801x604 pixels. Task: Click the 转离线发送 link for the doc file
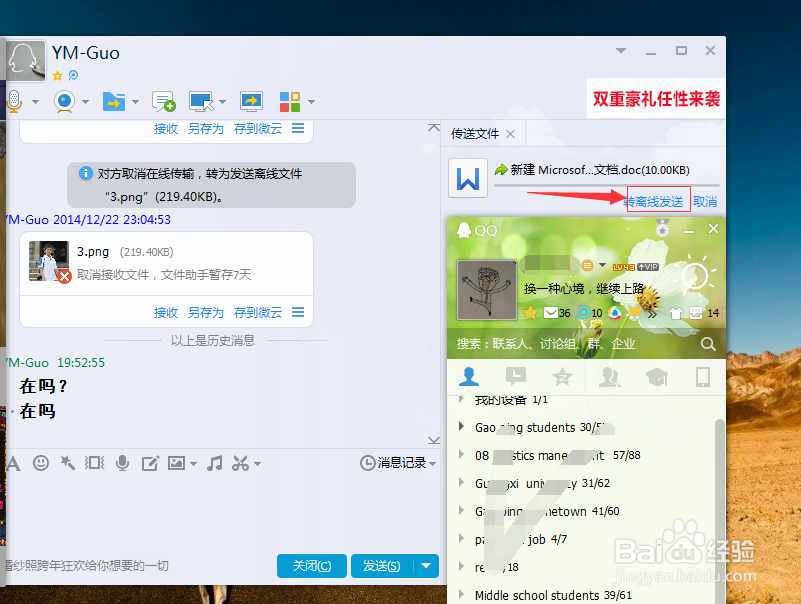pyautogui.click(x=656, y=200)
